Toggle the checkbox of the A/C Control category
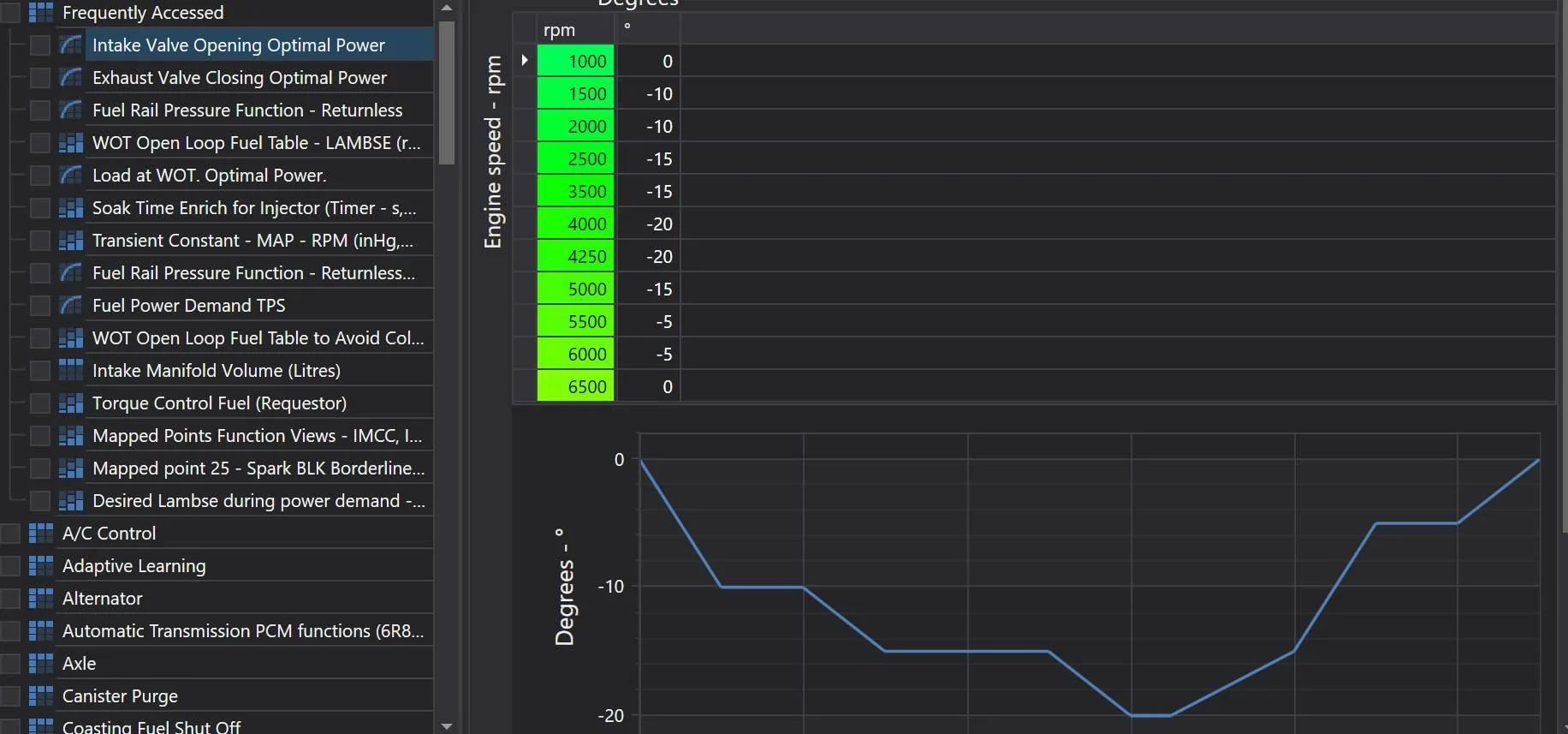The image size is (1568, 734). 10,533
